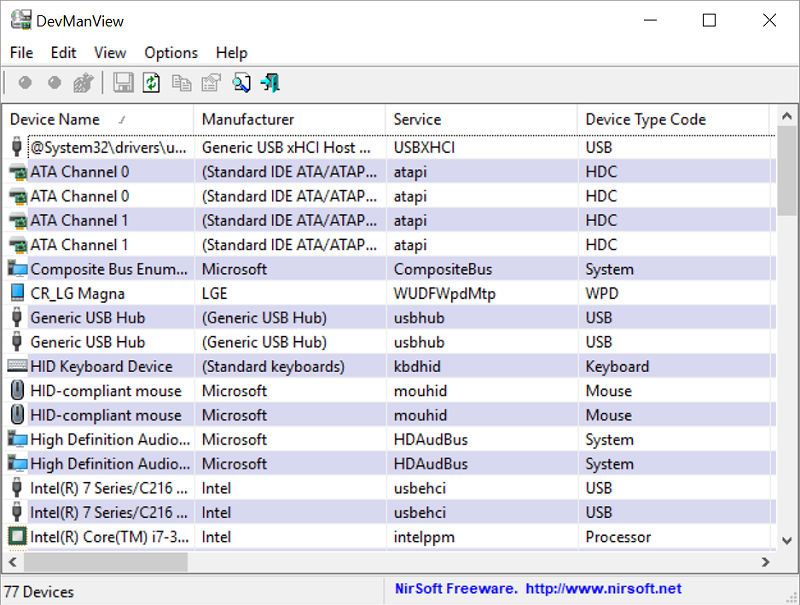Viewport: 800px width, 605px height.
Task: Click the horizontal scrollbar right arrow
Action: (x=765, y=562)
